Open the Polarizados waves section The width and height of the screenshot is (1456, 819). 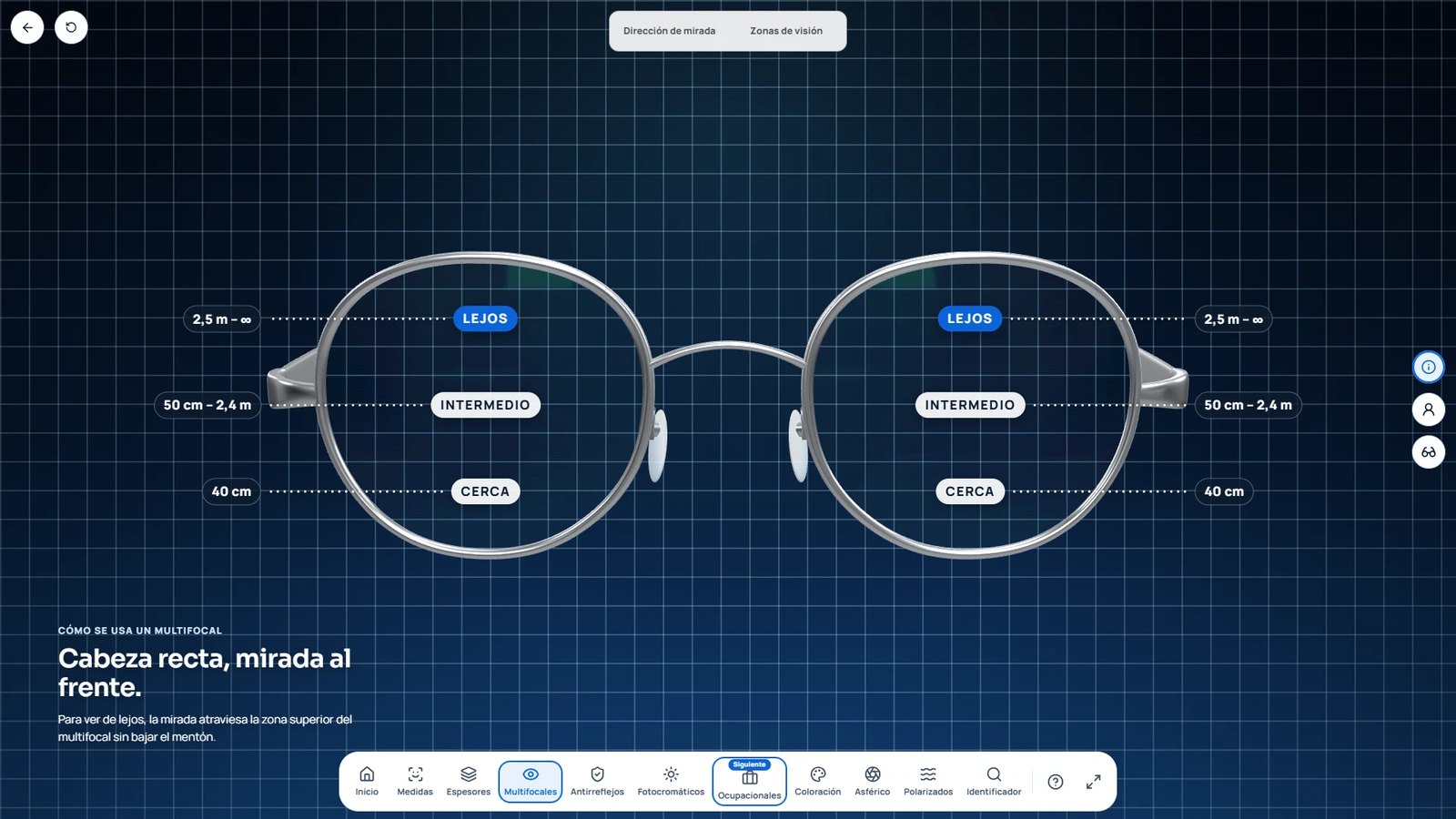(928, 782)
